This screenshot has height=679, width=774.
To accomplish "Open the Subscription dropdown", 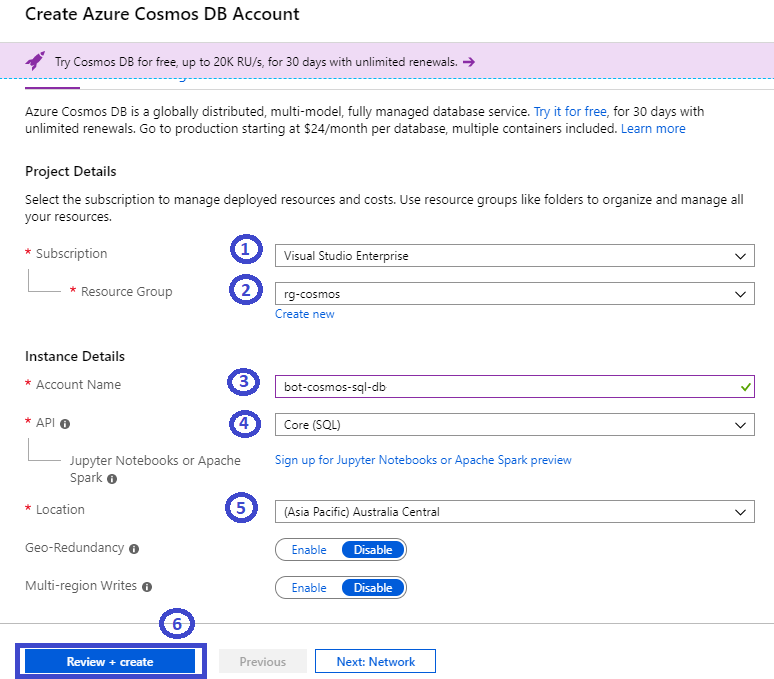I will tap(514, 256).
